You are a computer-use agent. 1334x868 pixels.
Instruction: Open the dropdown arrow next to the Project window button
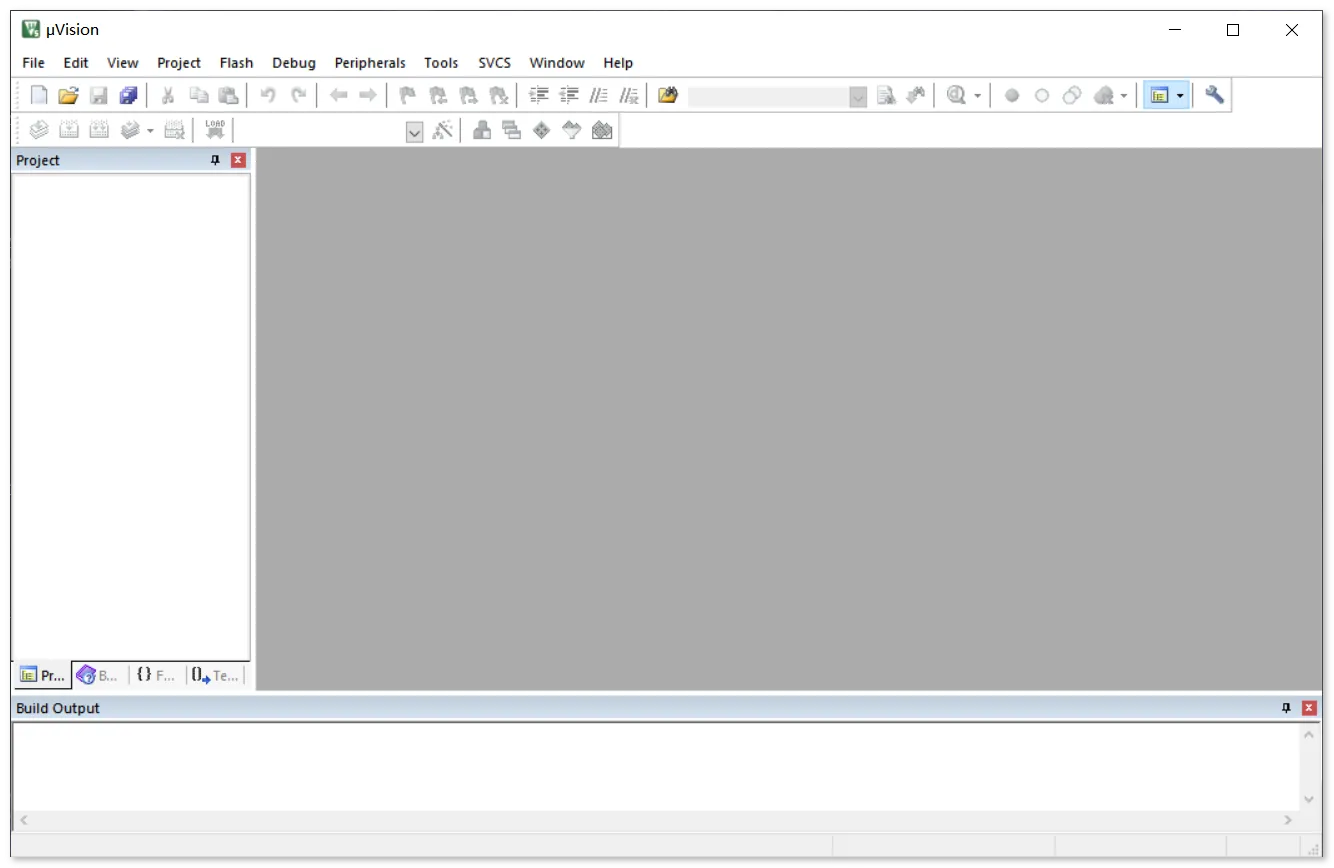(x=1181, y=96)
